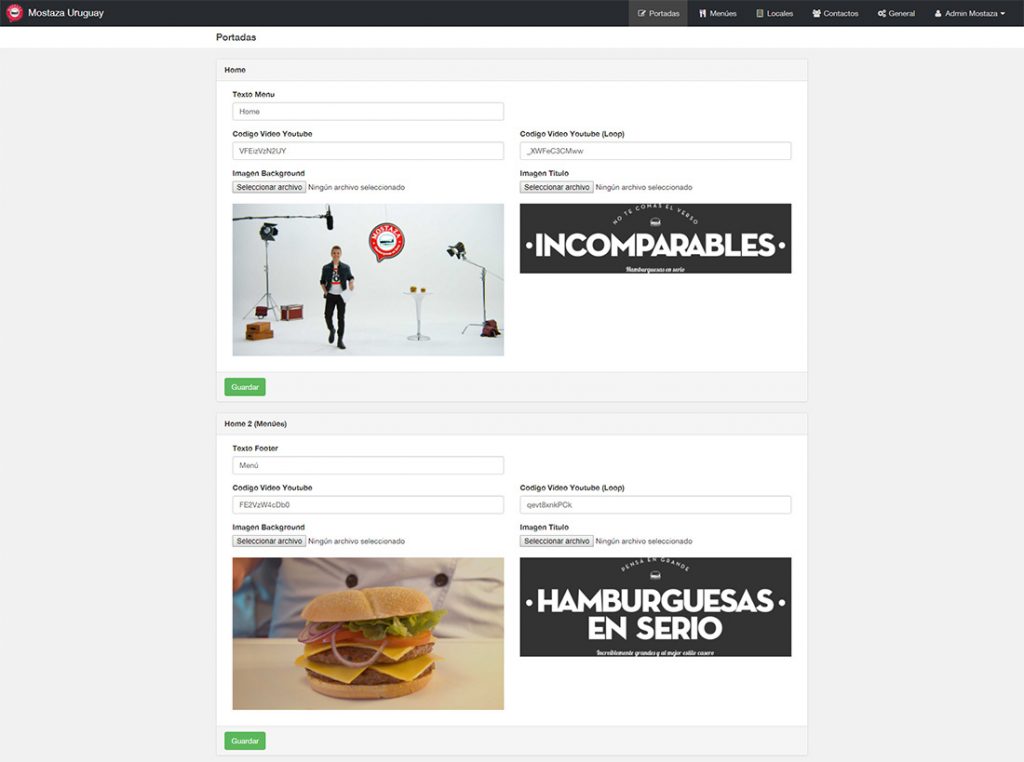Open the Portadas nav item

pyautogui.click(x=658, y=13)
